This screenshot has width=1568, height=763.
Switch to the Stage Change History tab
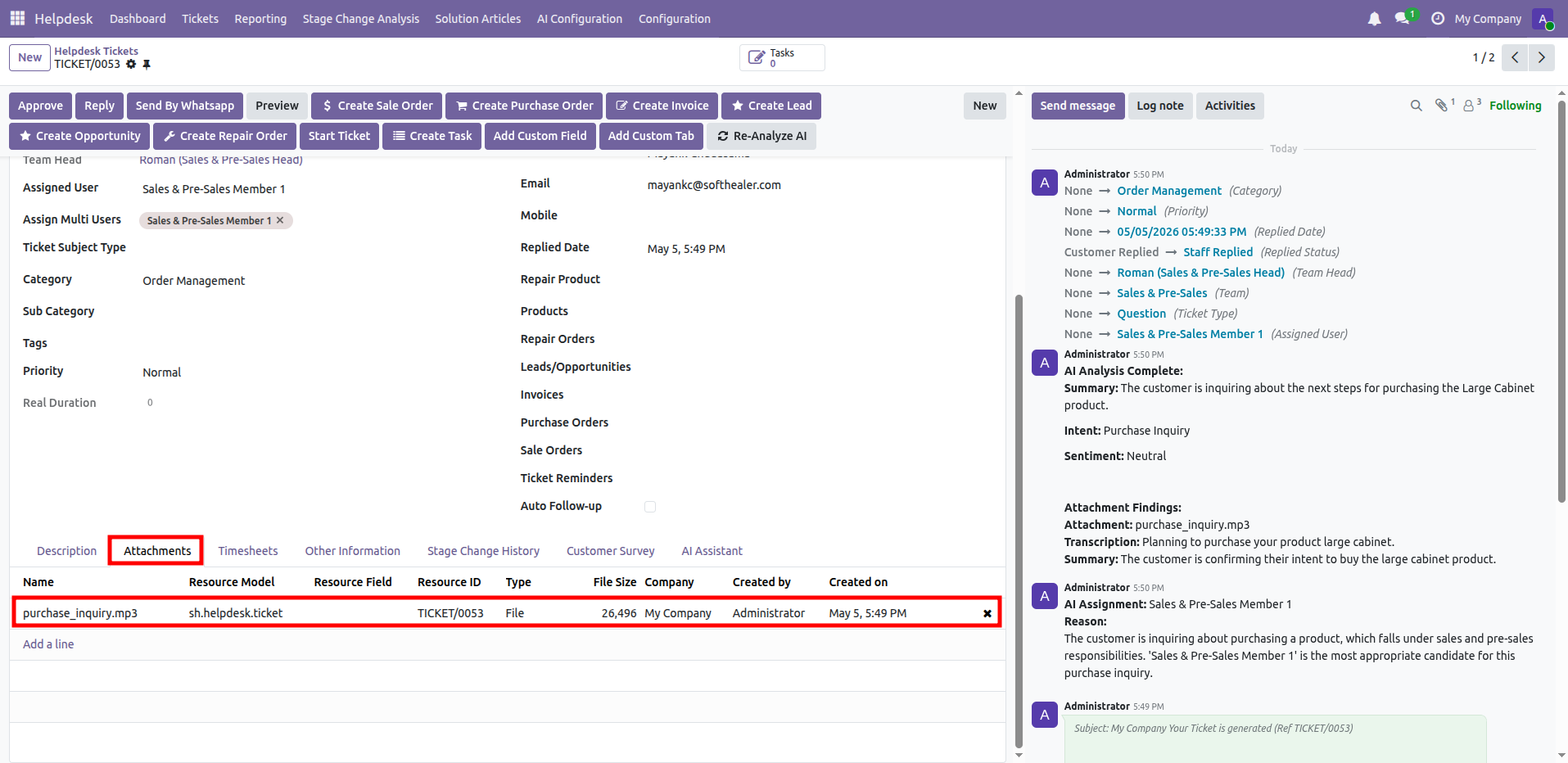[x=483, y=551]
